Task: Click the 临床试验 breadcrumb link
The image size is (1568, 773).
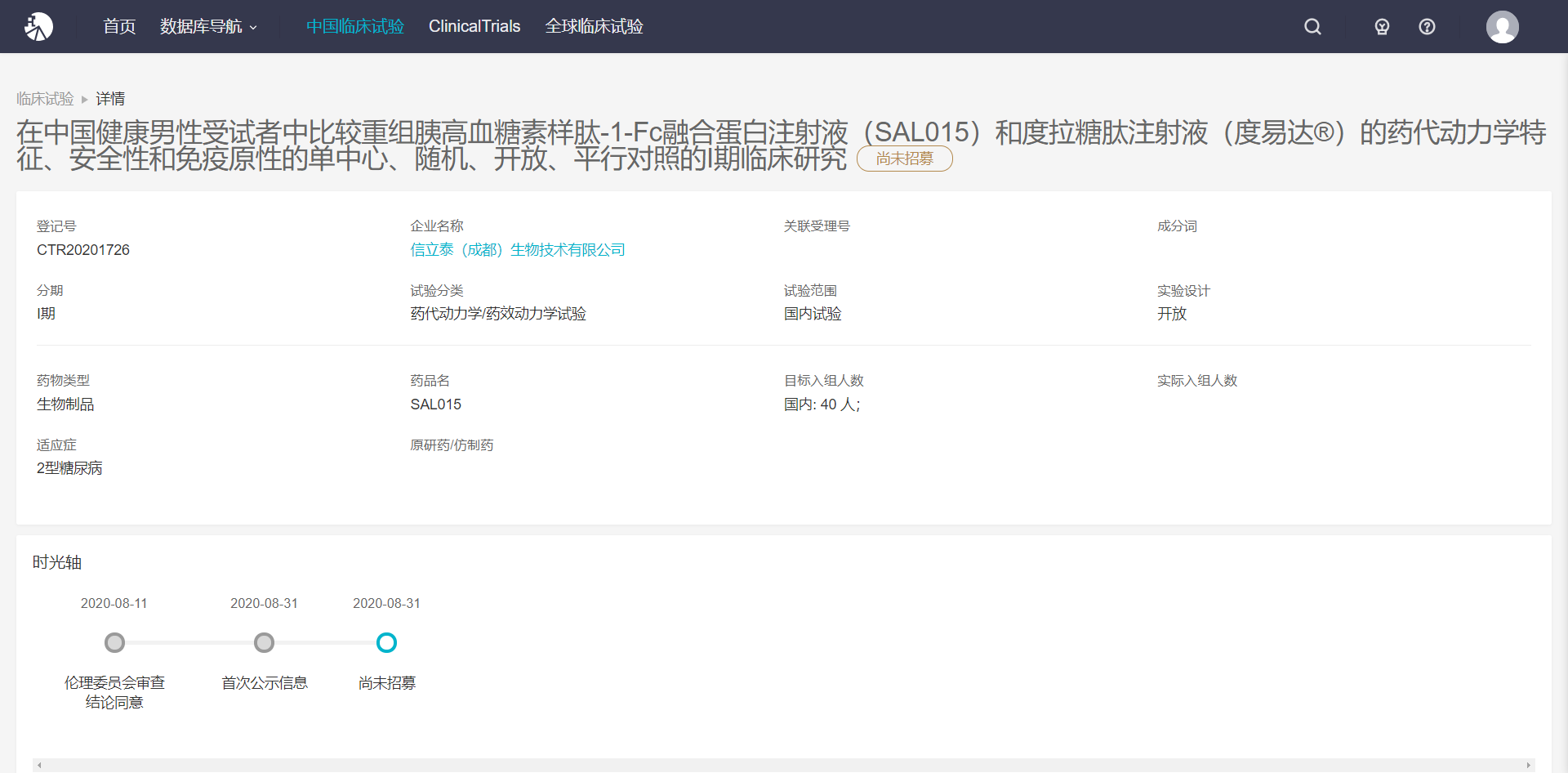Action: pyautogui.click(x=45, y=99)
